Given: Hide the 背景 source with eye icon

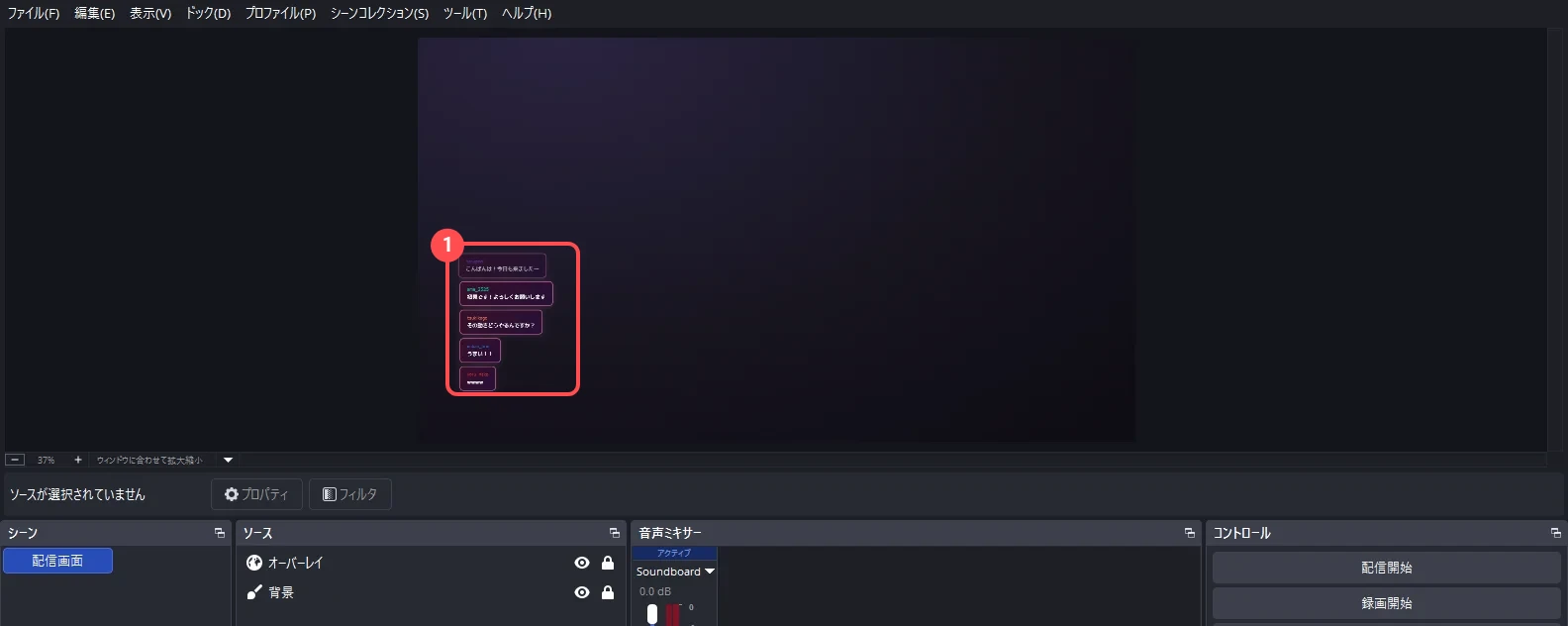Looking at the screenshot, I should click(x=582, y=592).
